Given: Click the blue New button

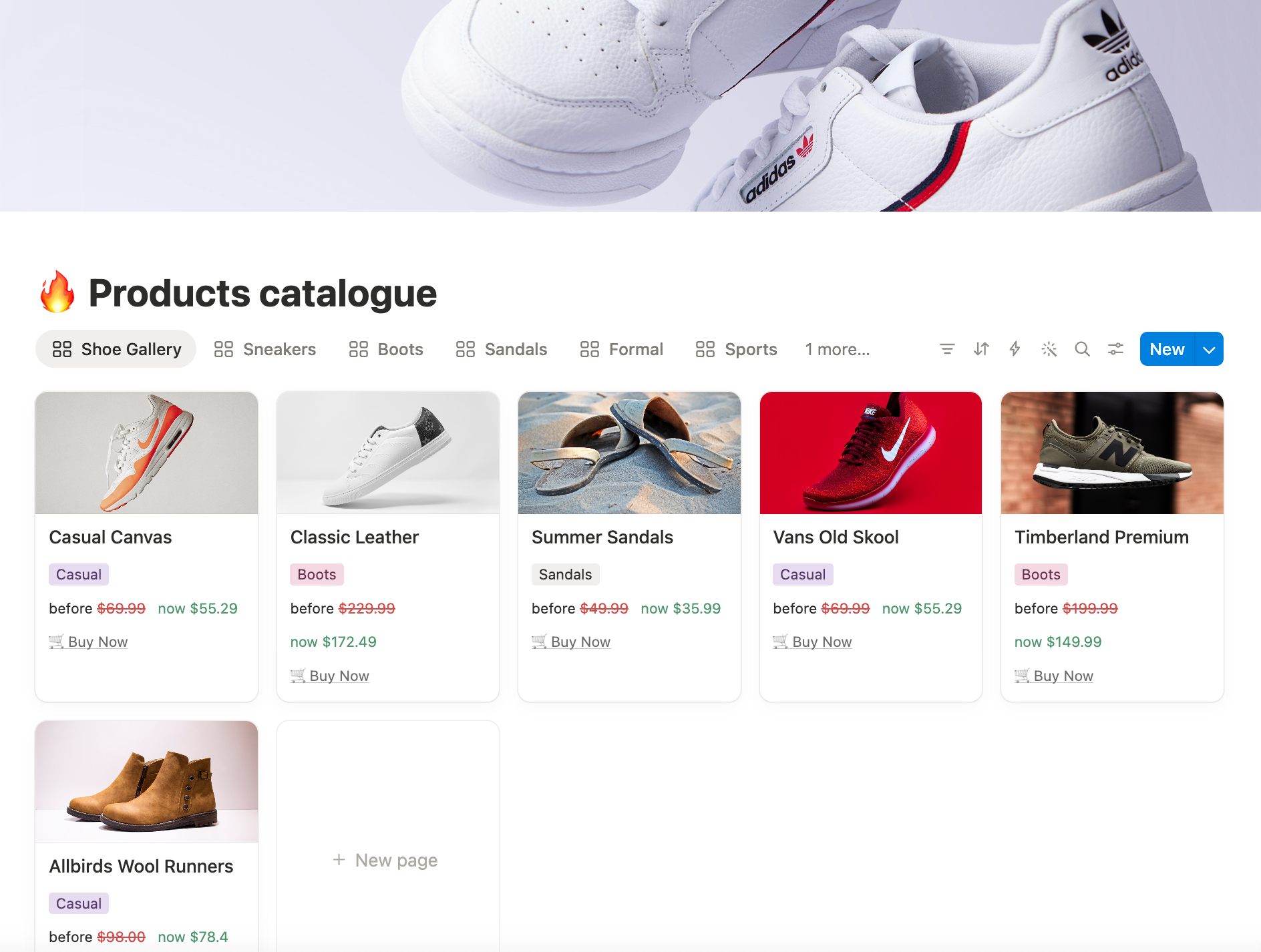Looking at the screenshot, I should pos(1167,349).
